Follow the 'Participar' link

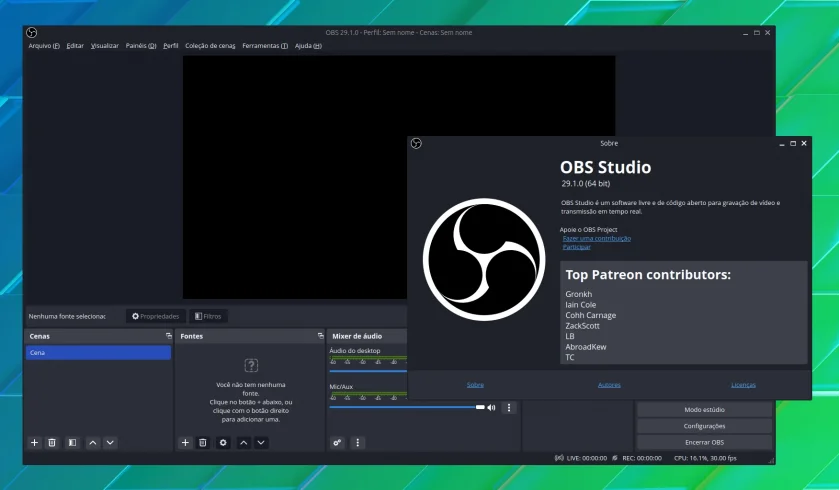click(x=576, y=247)
